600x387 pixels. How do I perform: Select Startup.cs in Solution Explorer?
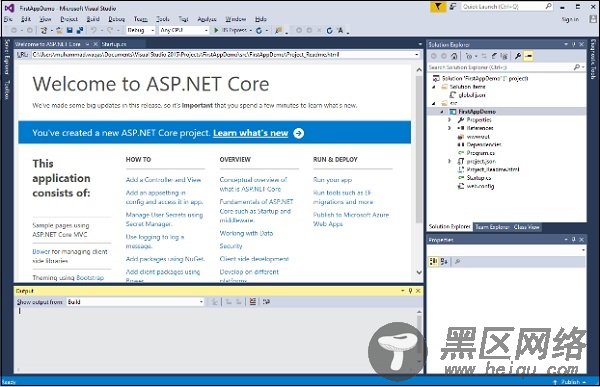478,178
